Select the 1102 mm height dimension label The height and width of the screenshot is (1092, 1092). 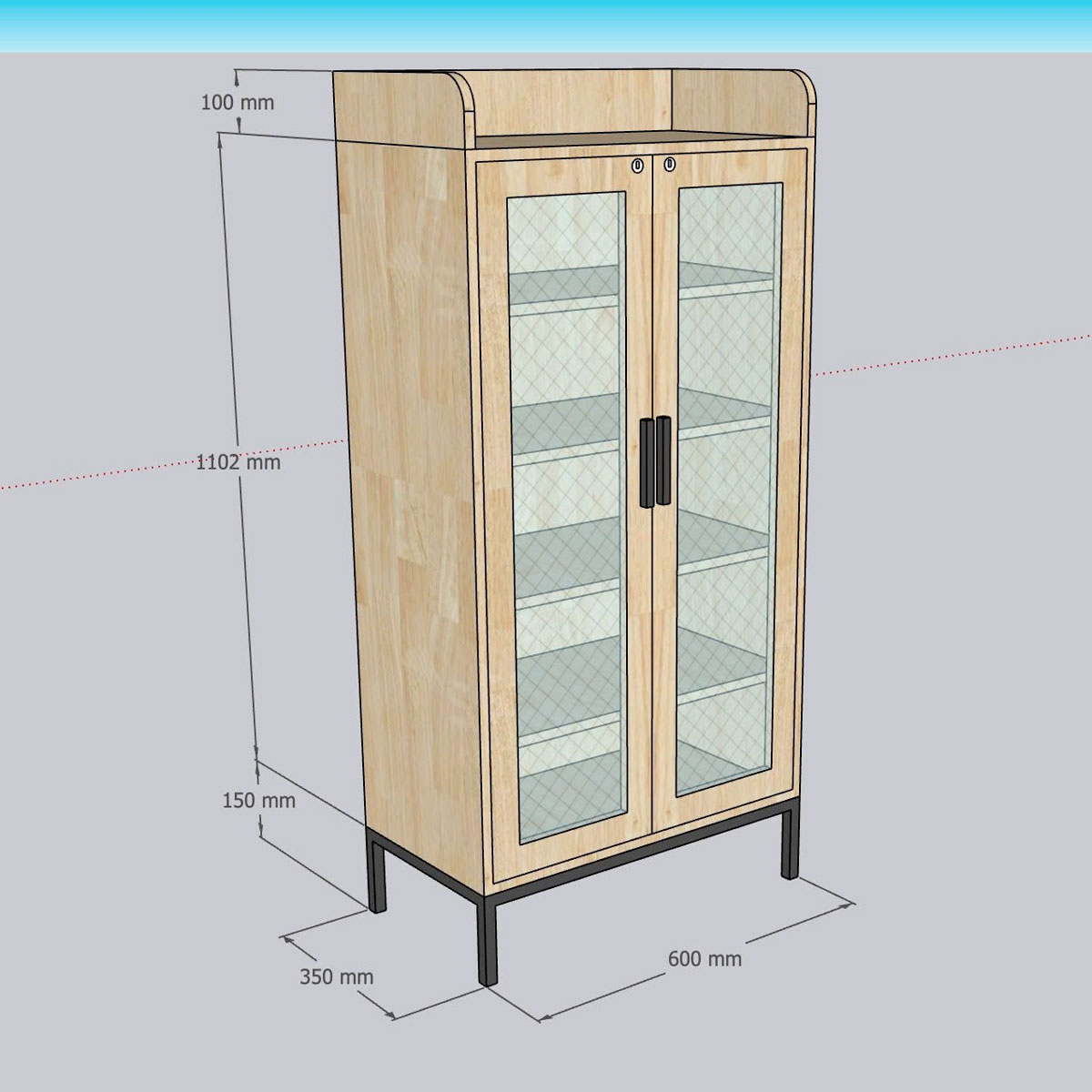(239, 461)
